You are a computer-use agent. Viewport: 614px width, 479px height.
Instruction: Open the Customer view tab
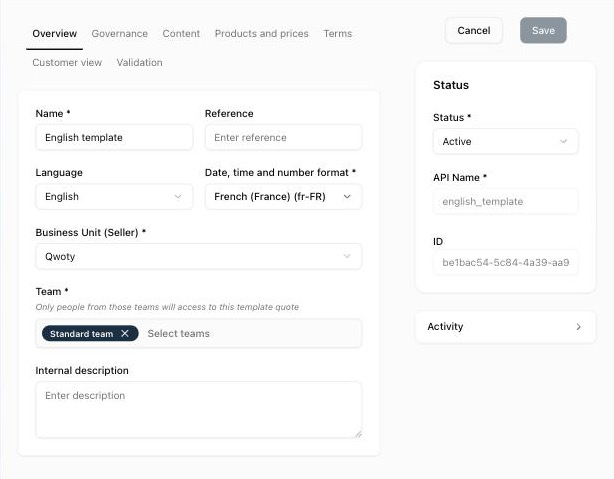[x=67, y=63]
